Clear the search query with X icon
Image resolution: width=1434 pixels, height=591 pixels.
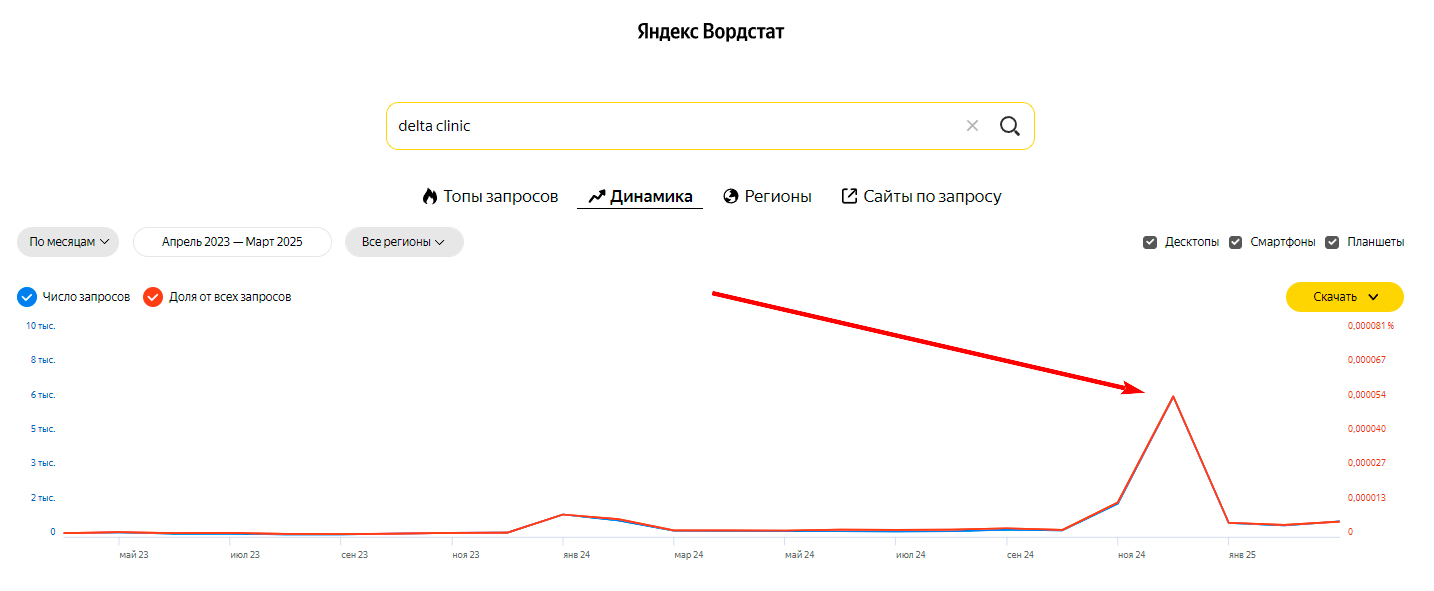972,126
